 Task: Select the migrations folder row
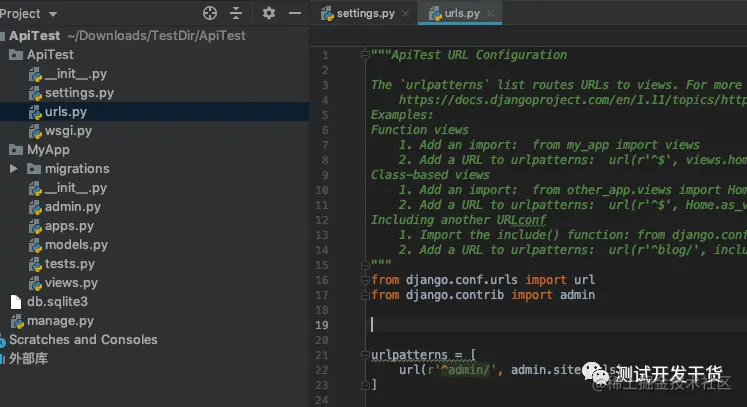[154, 169]
